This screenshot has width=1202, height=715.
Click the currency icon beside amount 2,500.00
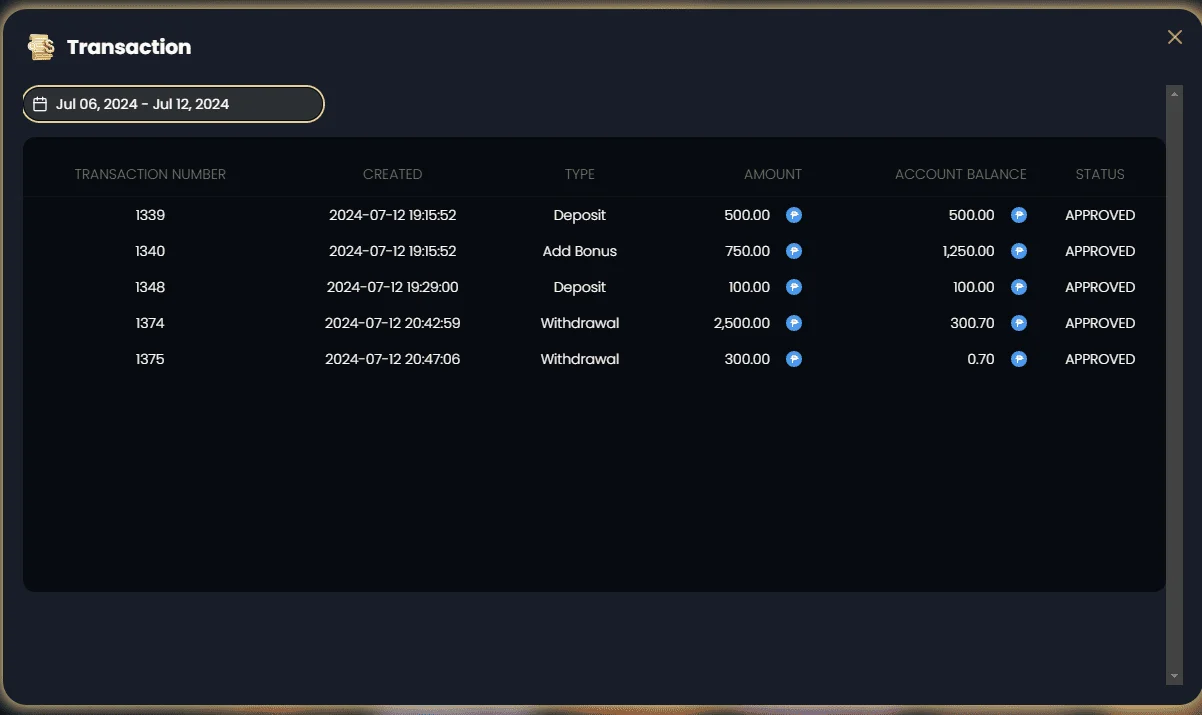click(x=794, y=323)
